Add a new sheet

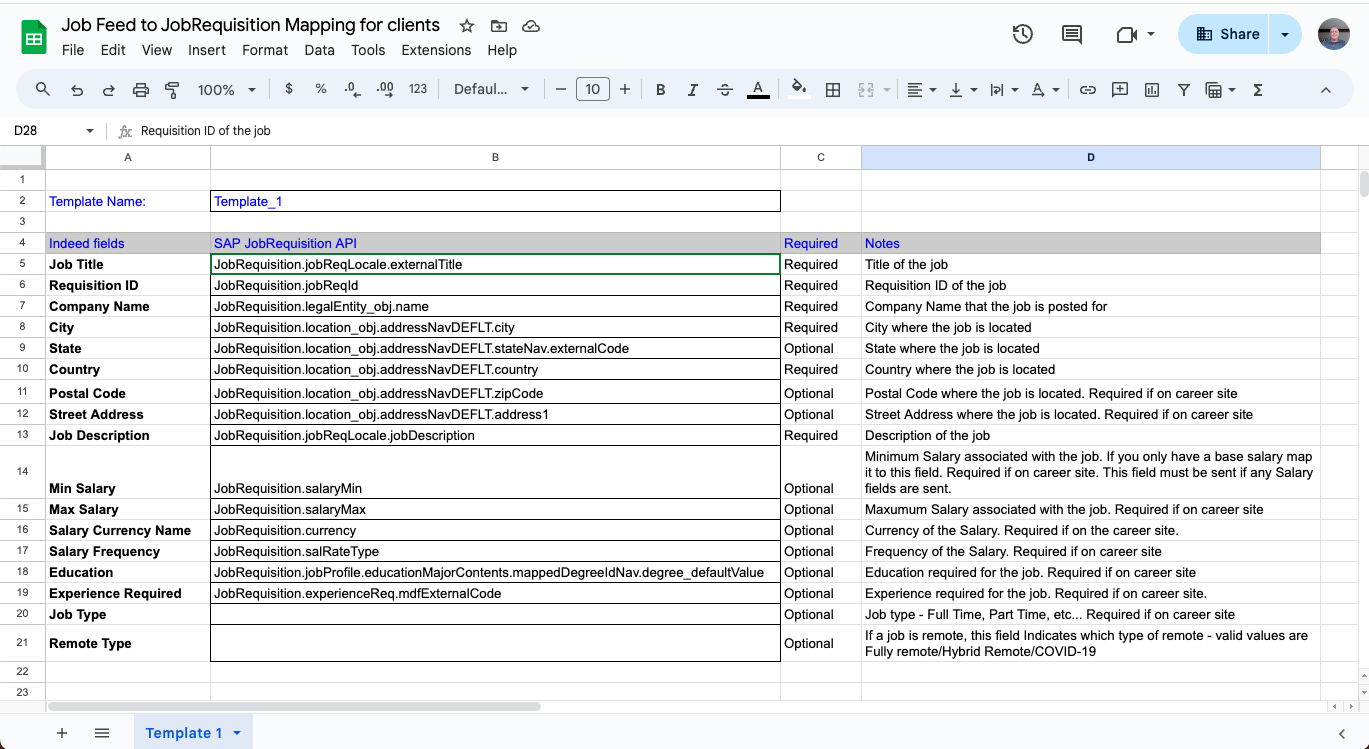click(x=62, y=733)
